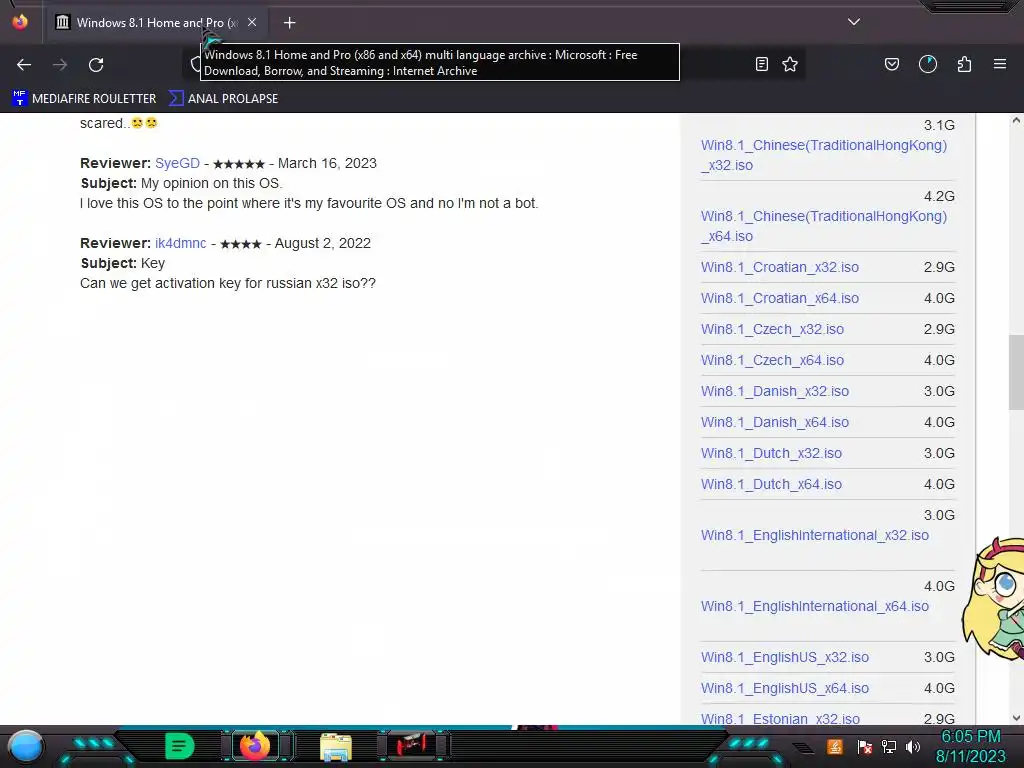This screenshot has width=1024, height=768.
Task: Download Win8.1_Czech_x32.iso
Action: [x=772, y=329]
